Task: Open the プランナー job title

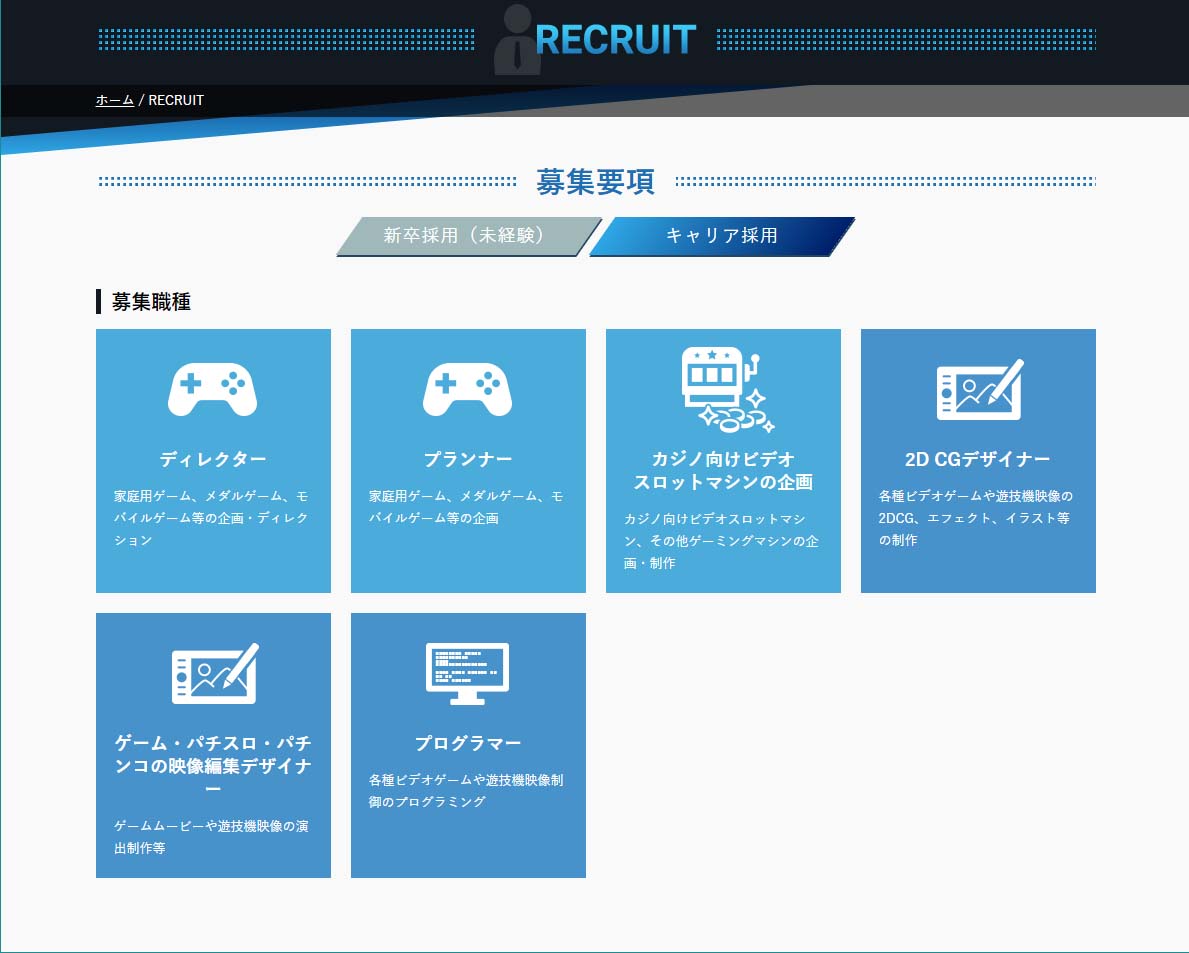Action: click(x=467, y=459)
